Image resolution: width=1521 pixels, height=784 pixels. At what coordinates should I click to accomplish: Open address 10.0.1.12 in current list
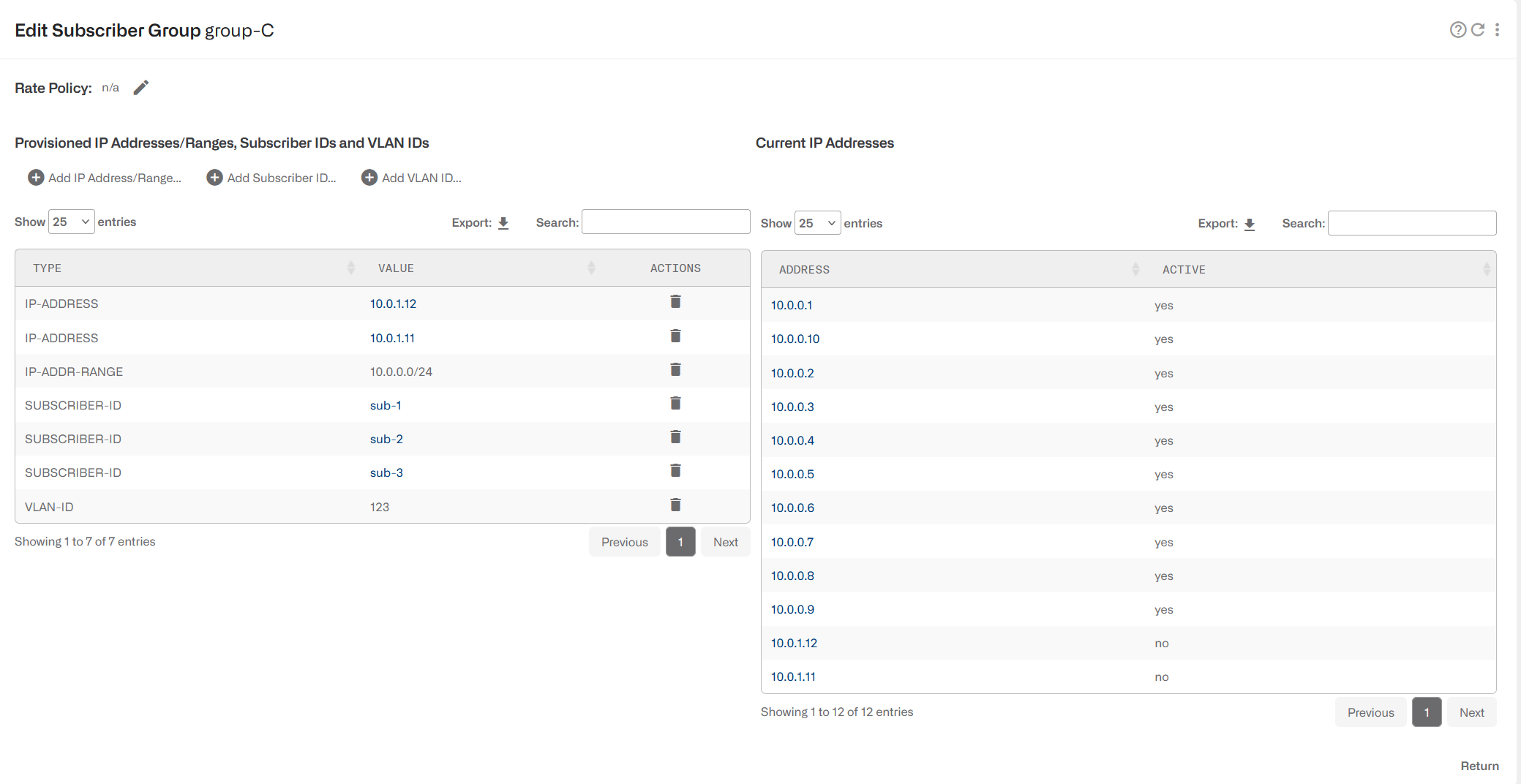click(794, 643)
